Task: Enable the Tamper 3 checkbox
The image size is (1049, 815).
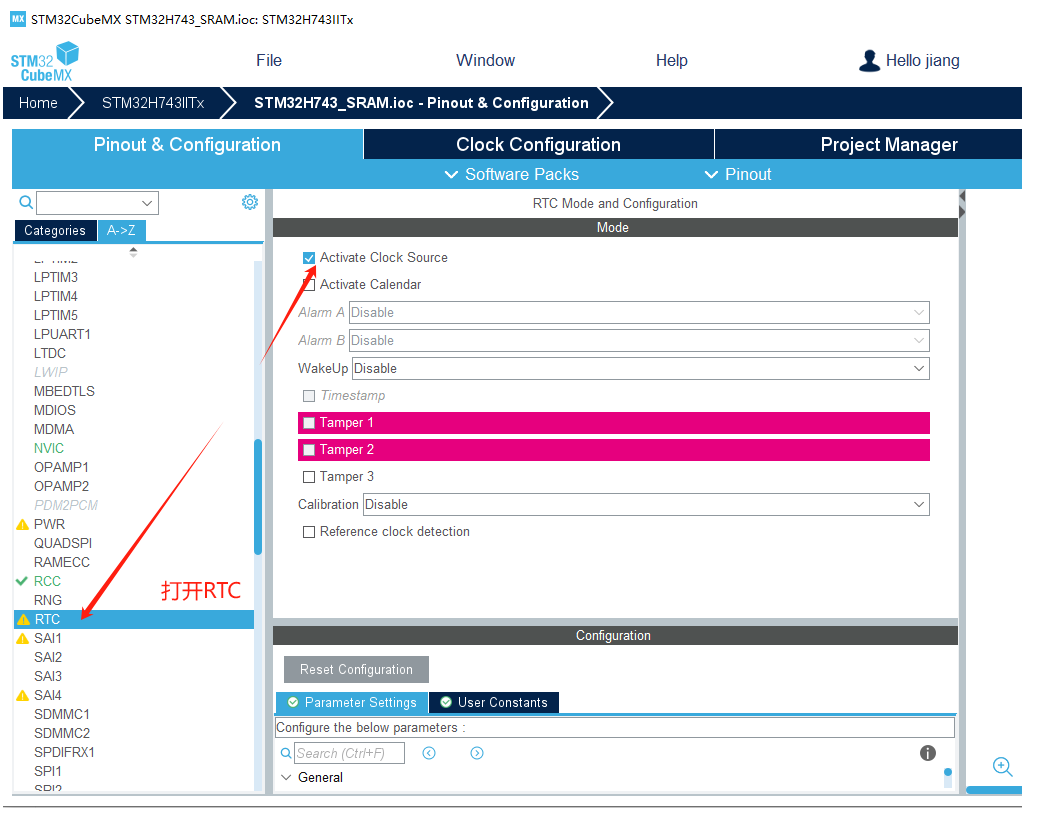Action: 308,476
